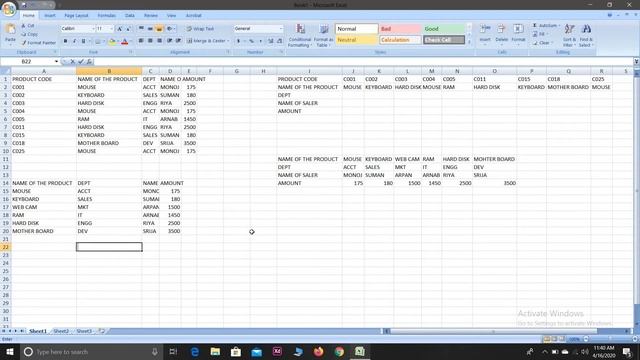Click Increase Indent icon
Image resolution: width=640 pixels, height=360 pixels.
coord(178,41)
